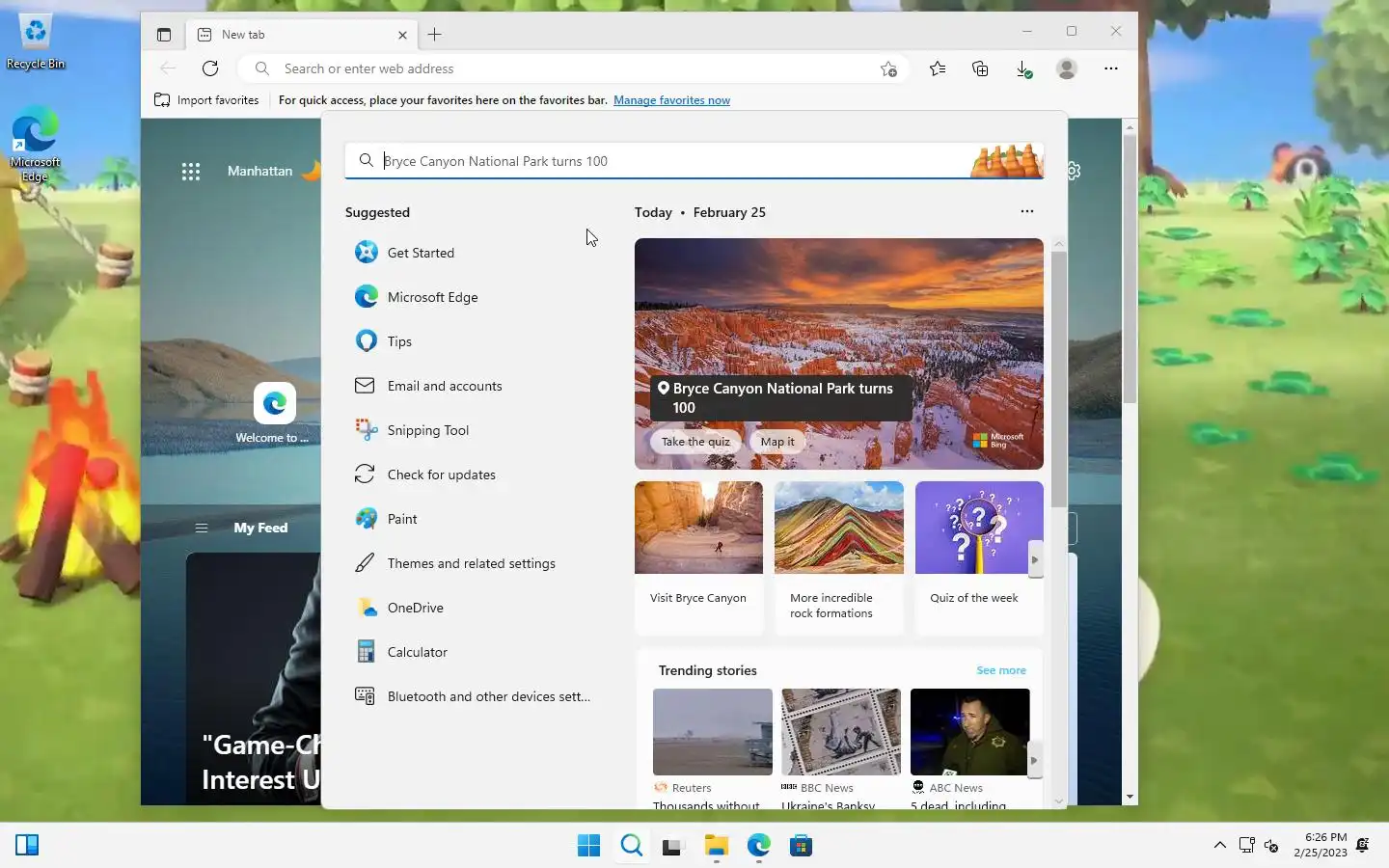The height and width of the screenshot is (868, 1389).
Task: Click taskbar Search magnifier icon
Action: point(632,846)
